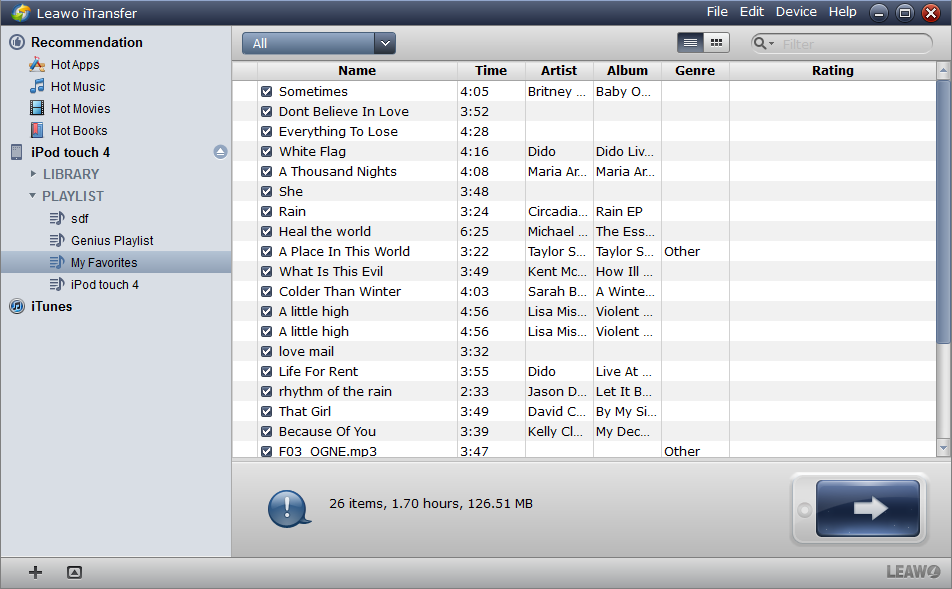Open Hot Apps recommendation
This screenshot has height=589, width=952.
click(64, 64)
